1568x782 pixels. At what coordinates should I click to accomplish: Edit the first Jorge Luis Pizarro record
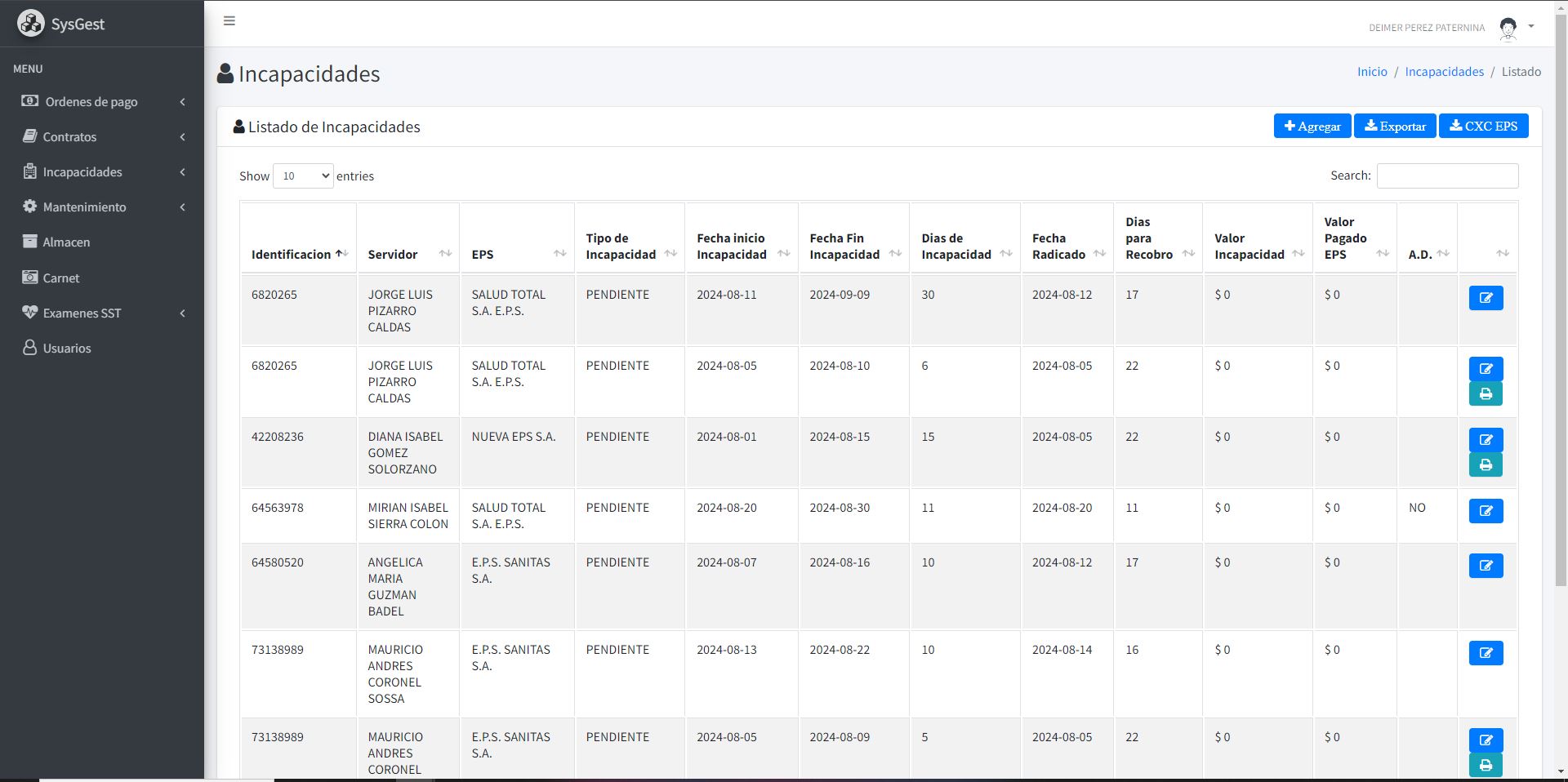1486,298
